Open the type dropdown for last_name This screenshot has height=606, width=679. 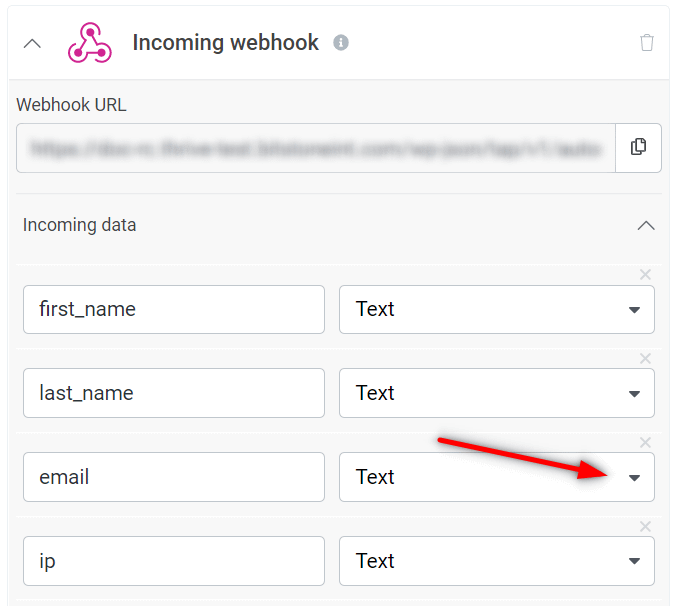(x=497, y=393)
